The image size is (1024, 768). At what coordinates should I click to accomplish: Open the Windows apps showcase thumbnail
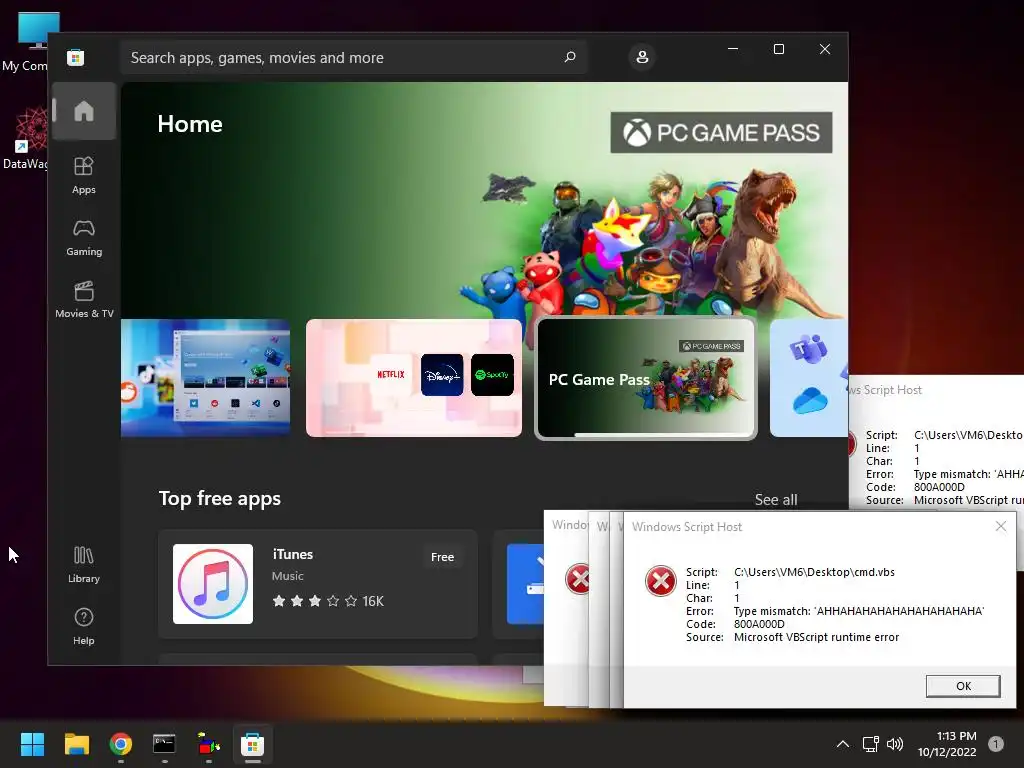[205, 377]
